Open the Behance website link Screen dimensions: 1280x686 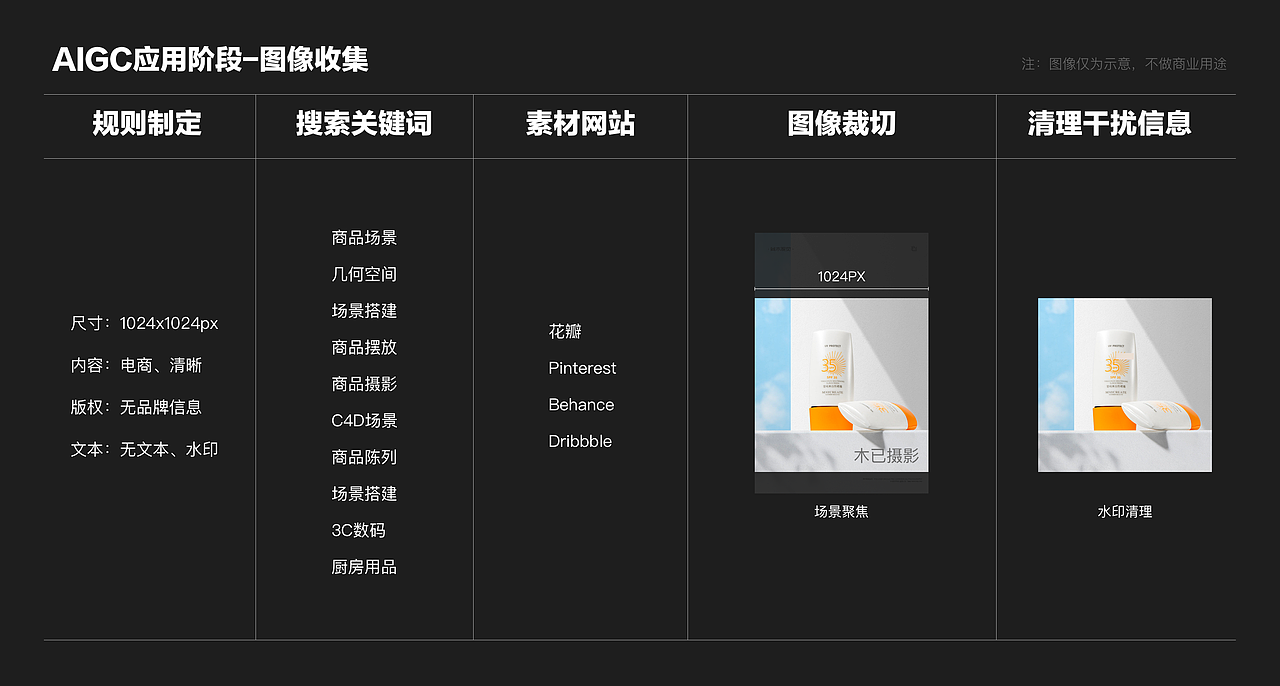click(x=581, y=404)
